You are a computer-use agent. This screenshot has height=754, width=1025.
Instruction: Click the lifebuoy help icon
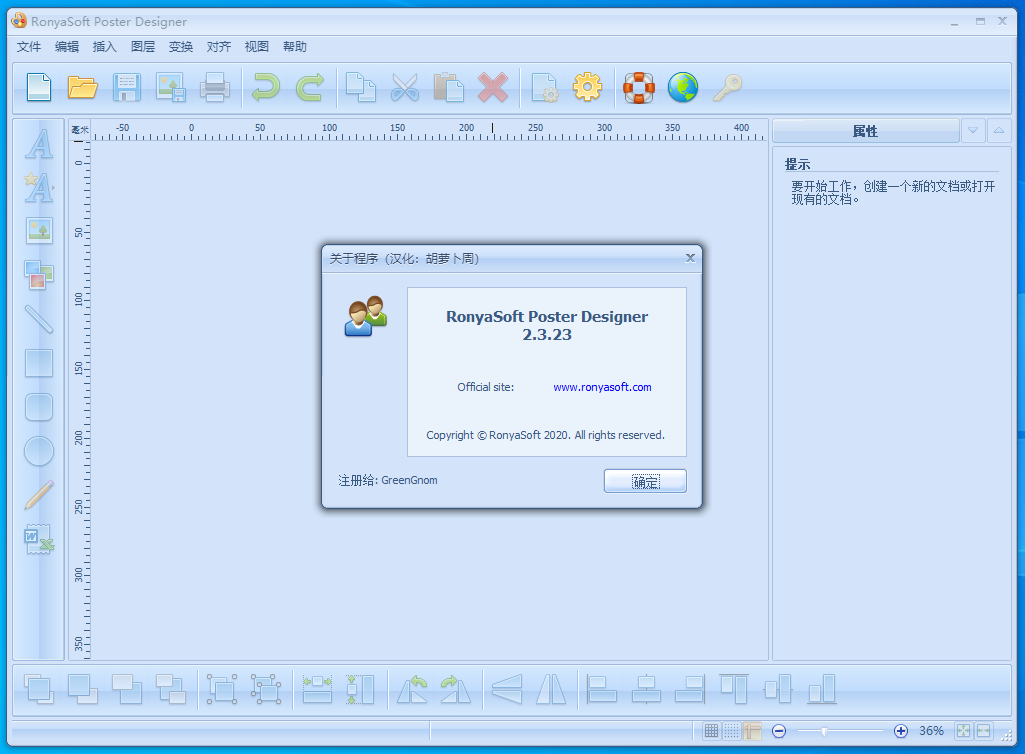click(x=638, y=88)
